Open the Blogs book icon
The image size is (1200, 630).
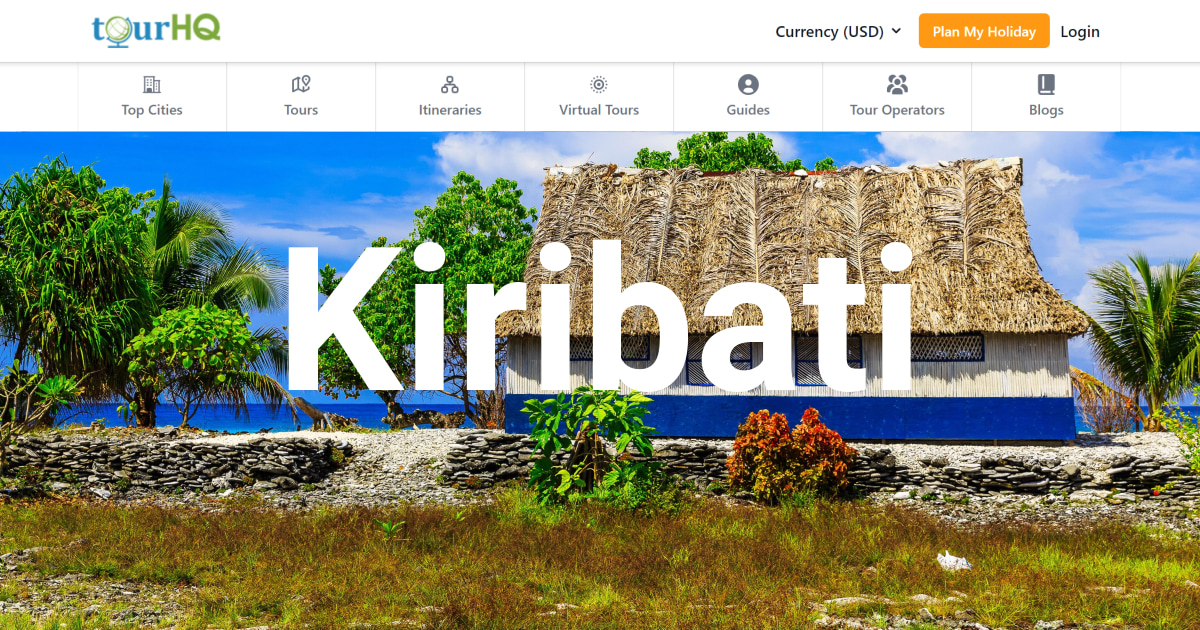tap(1046, 84)
